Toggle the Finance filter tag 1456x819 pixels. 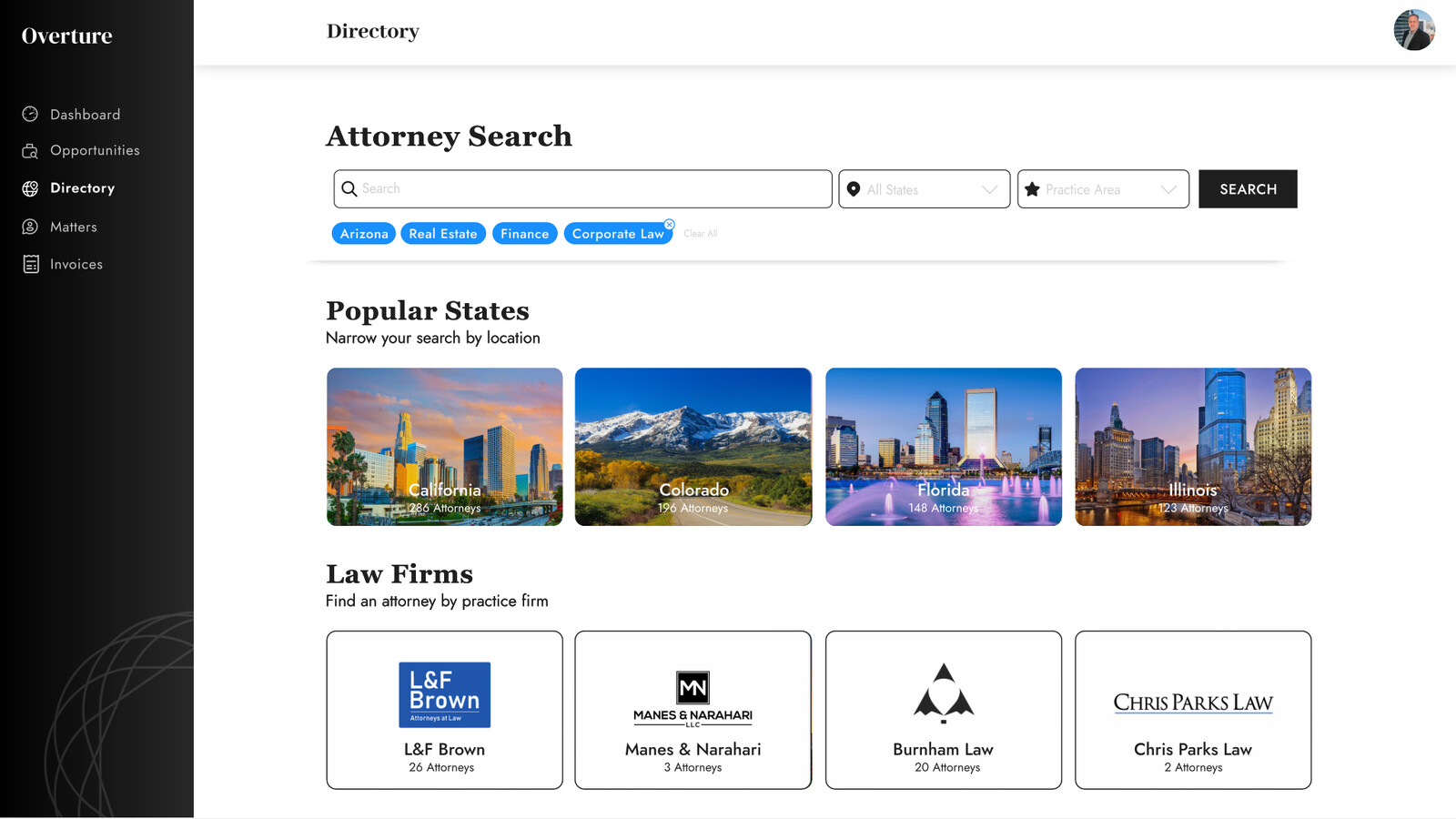pos(525,234)
